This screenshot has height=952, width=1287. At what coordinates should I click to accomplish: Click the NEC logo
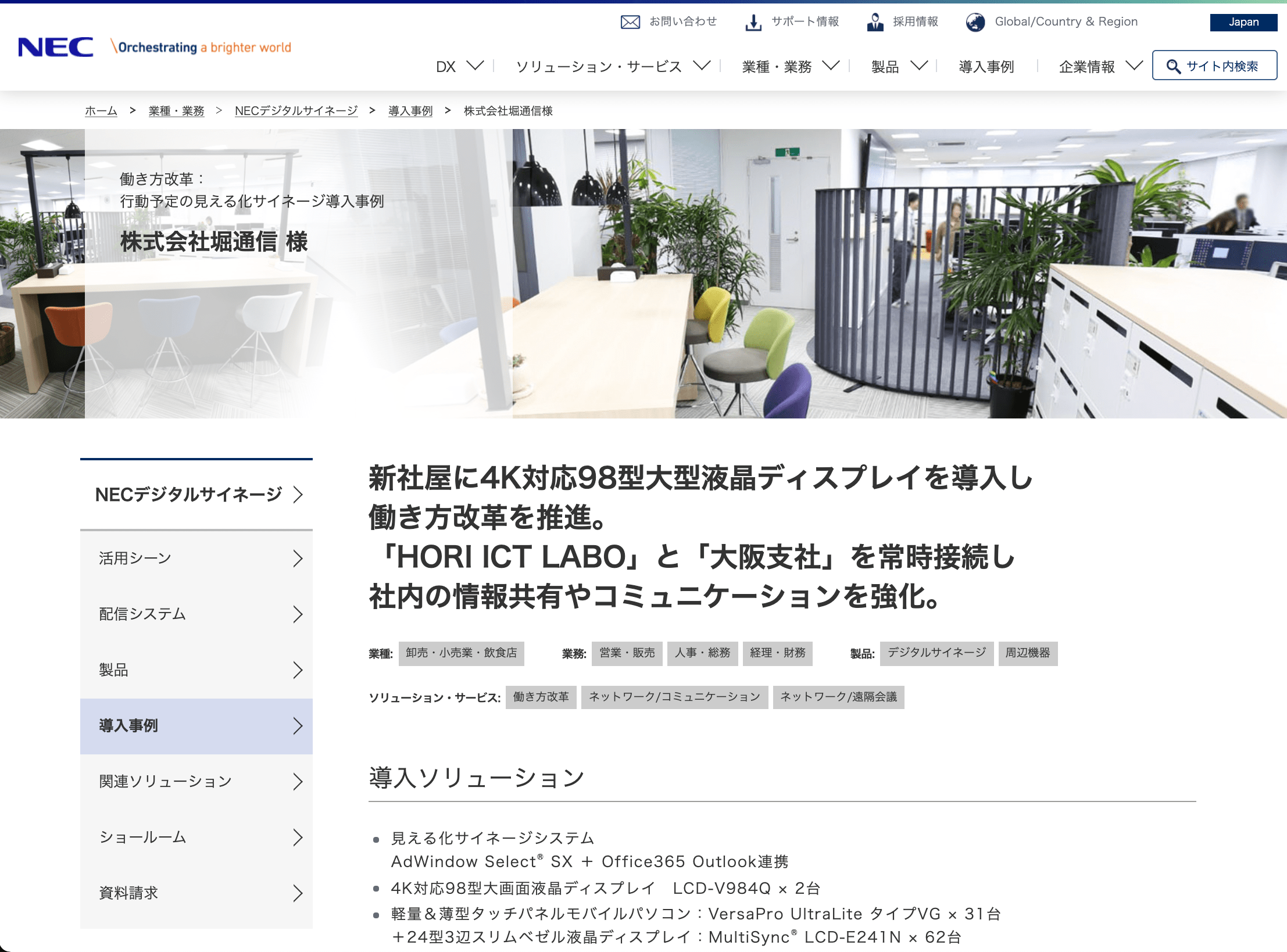click(56, 47)
